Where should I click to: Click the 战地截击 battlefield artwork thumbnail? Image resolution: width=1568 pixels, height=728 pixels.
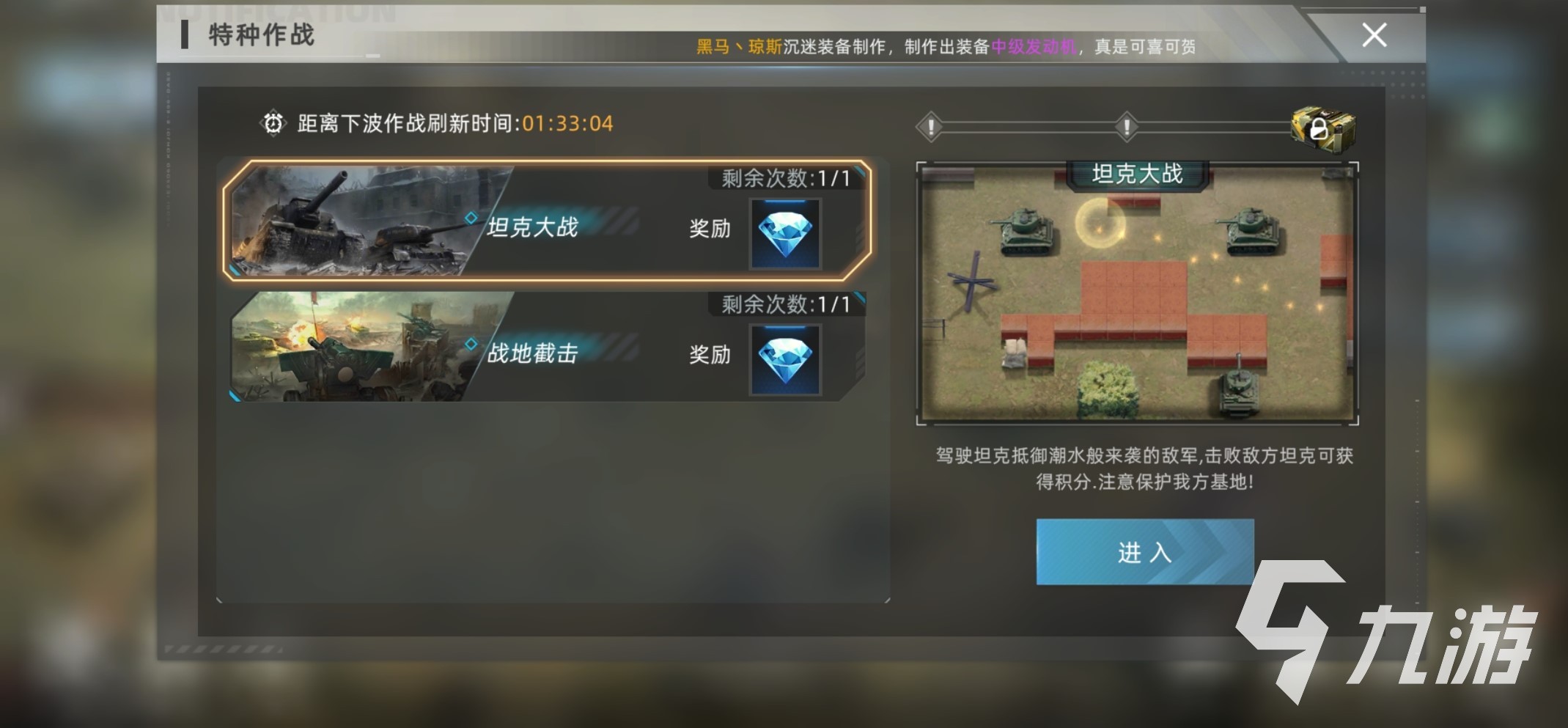359,346
